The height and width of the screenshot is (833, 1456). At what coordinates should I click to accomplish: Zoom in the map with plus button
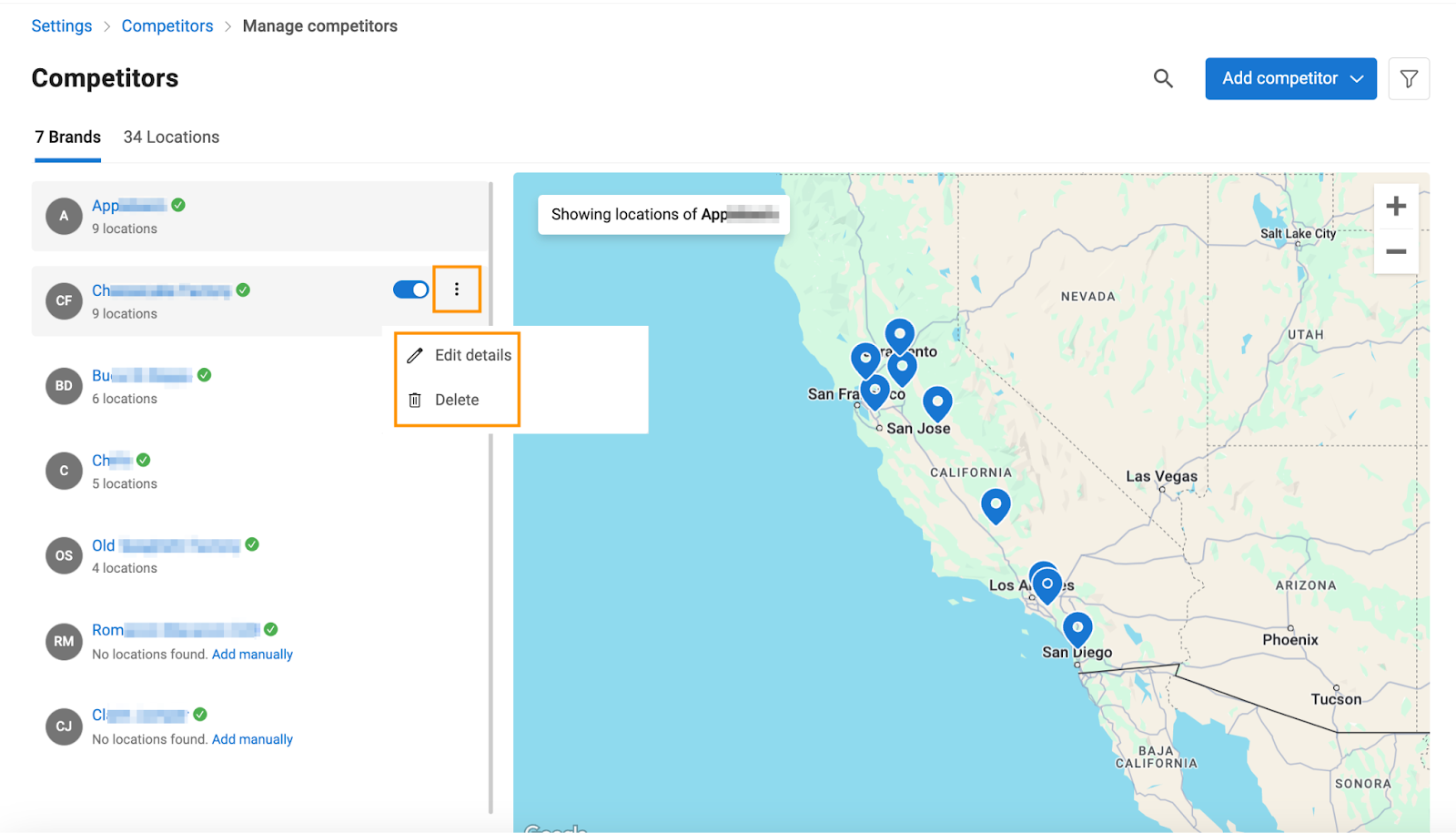pyautogui.click(x=1396, y=206)
